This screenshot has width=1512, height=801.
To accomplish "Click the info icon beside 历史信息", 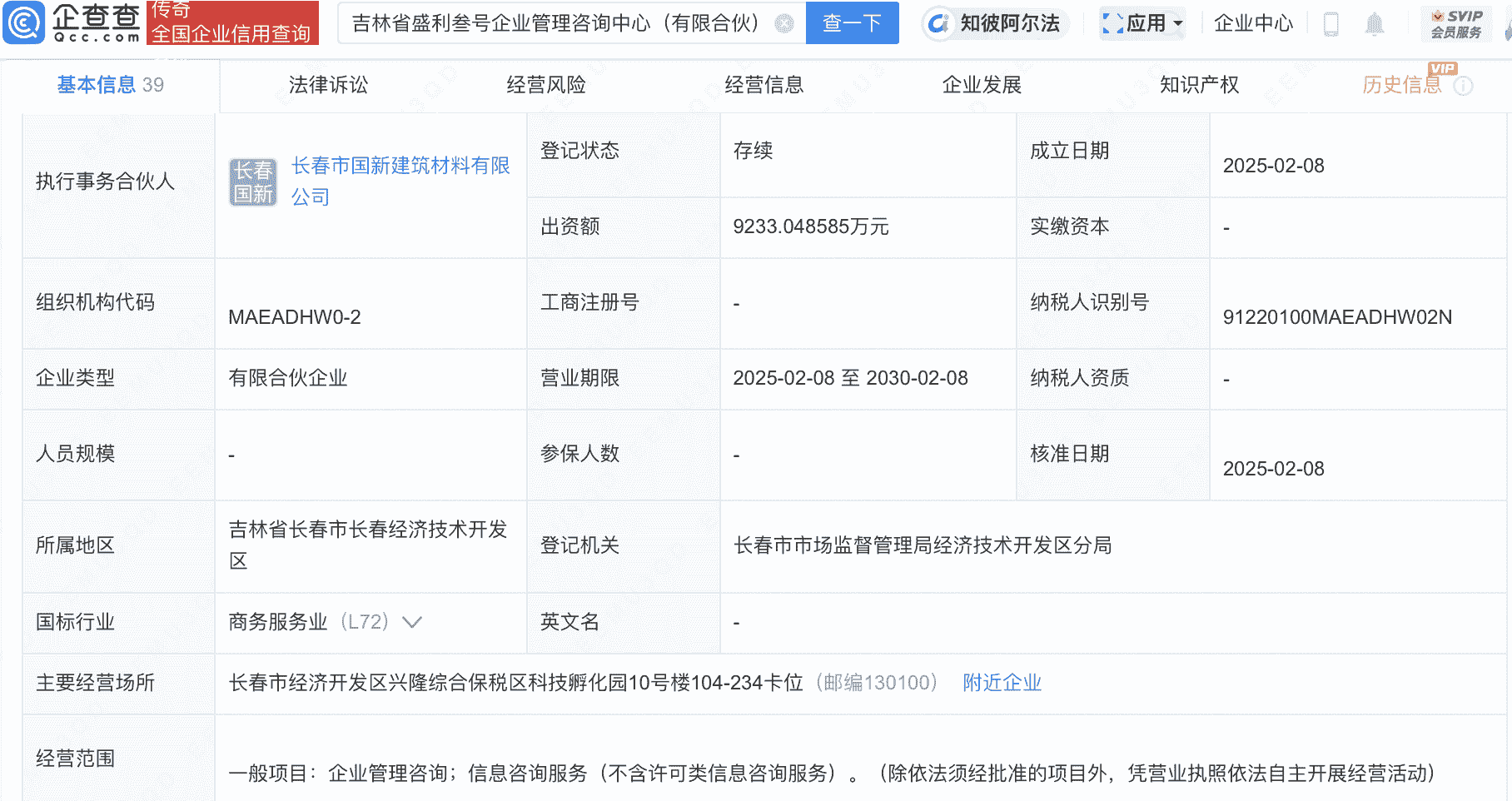I will 1465,84.
